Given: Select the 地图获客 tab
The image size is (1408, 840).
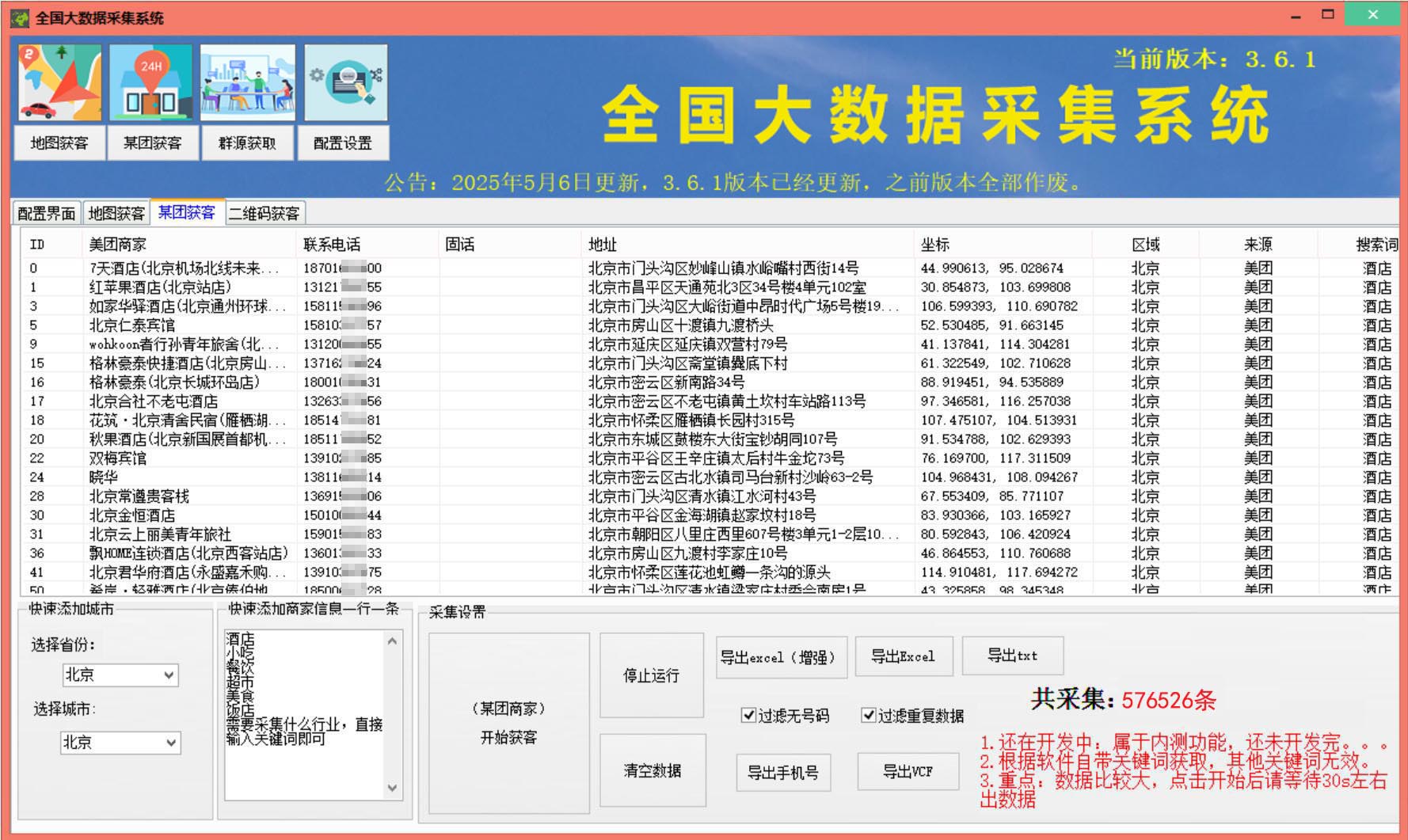Looking at the screenshot, I should click(x=116, y=214).
